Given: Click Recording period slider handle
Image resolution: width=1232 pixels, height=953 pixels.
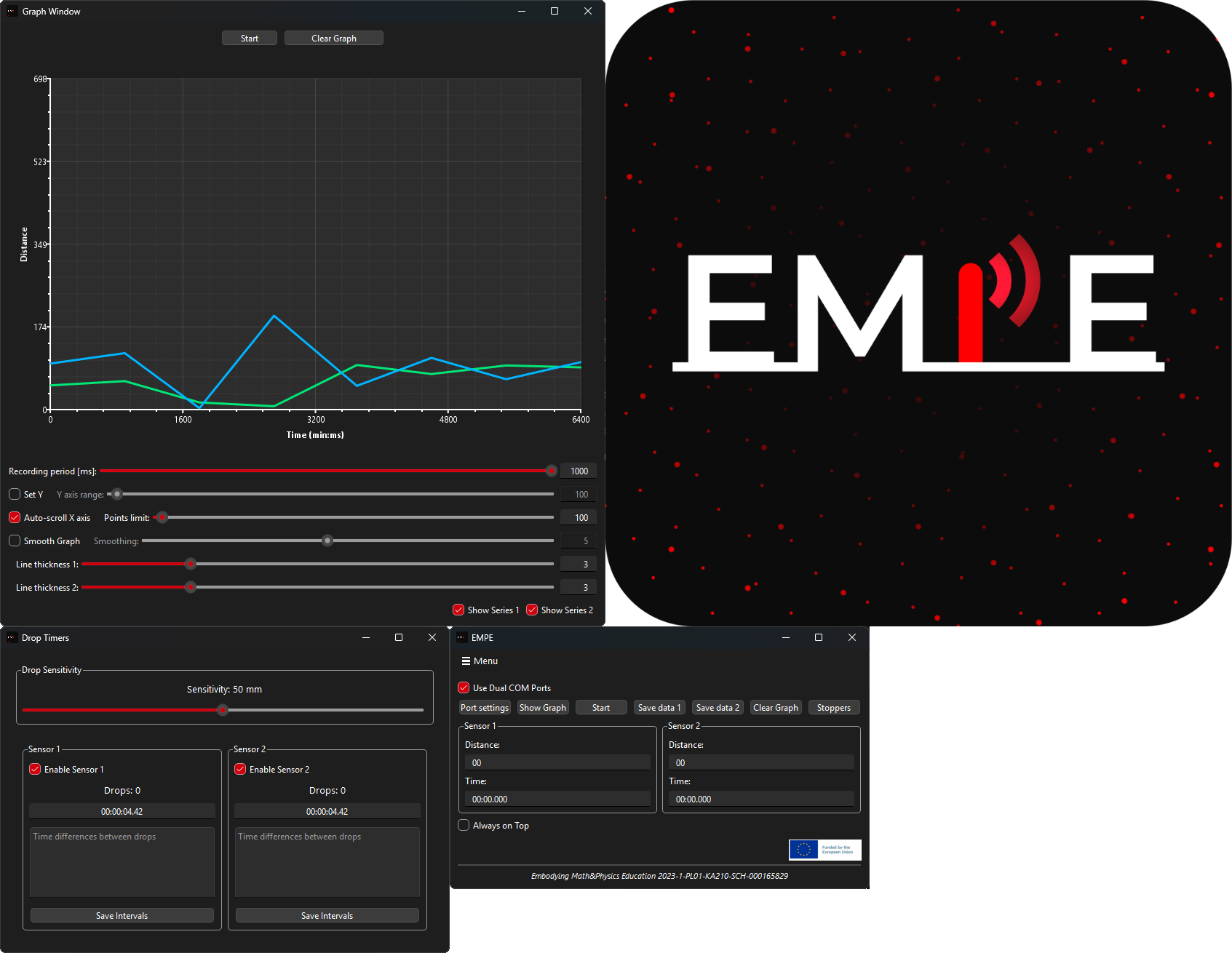Looking at the screenshot, I should [x=551, y=471].
